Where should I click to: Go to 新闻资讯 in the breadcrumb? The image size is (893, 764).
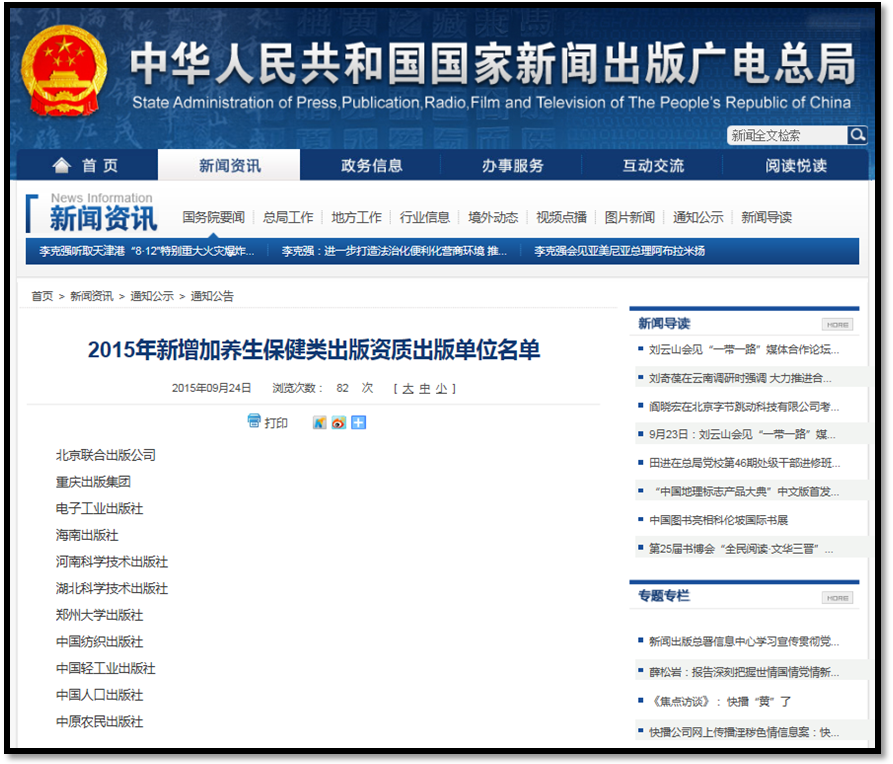point(91,296)
